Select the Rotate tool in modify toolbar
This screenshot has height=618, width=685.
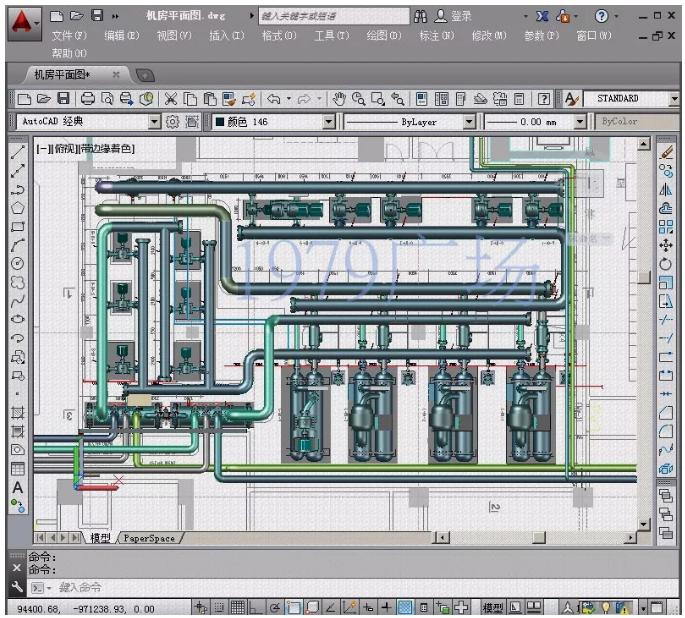666,264
